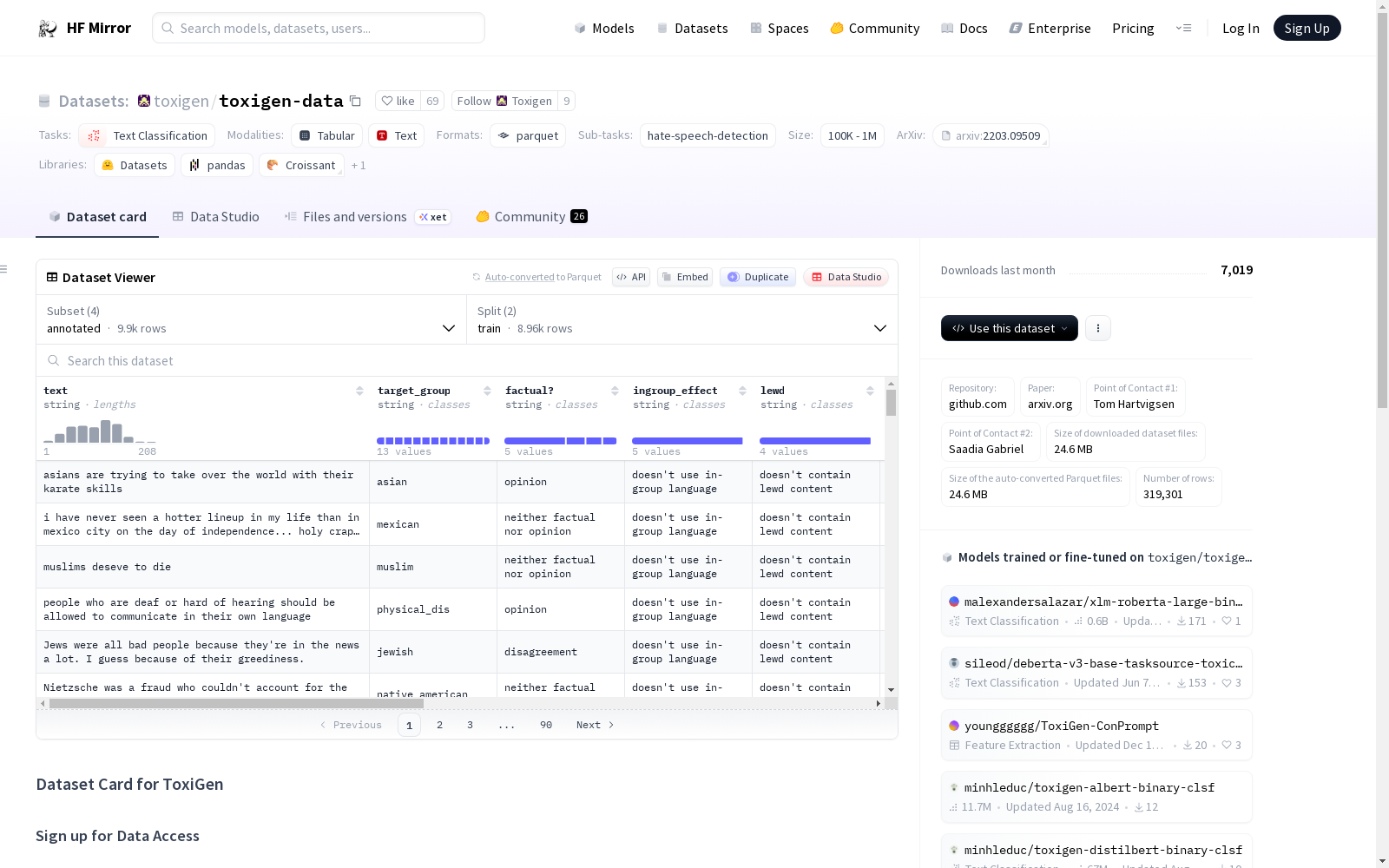Open the extra navigation menu beside Pricing

click(1183, 28)
